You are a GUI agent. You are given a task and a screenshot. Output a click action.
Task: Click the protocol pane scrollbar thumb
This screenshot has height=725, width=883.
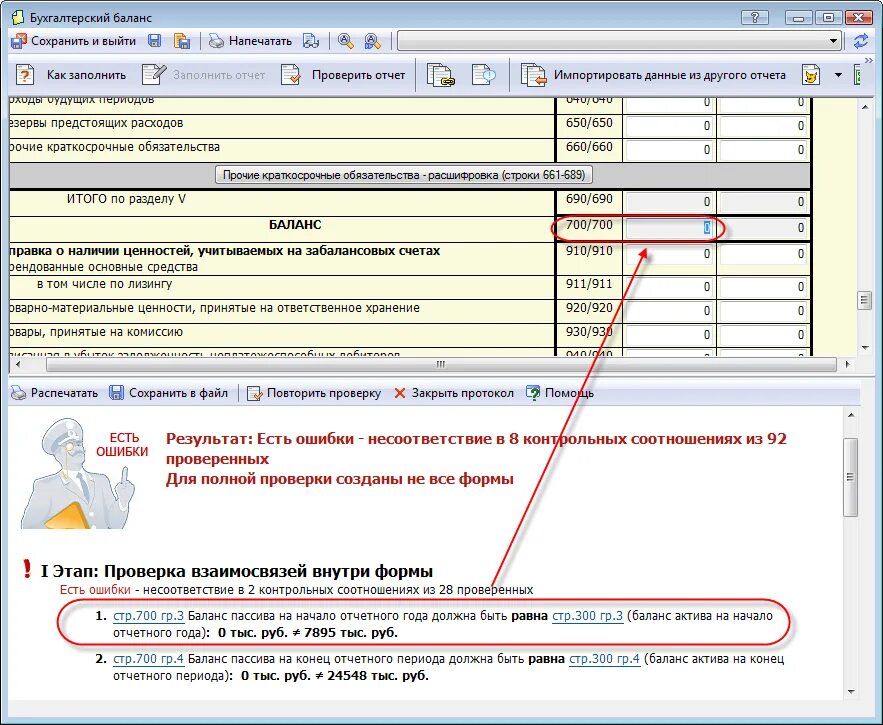coord(851,477)
